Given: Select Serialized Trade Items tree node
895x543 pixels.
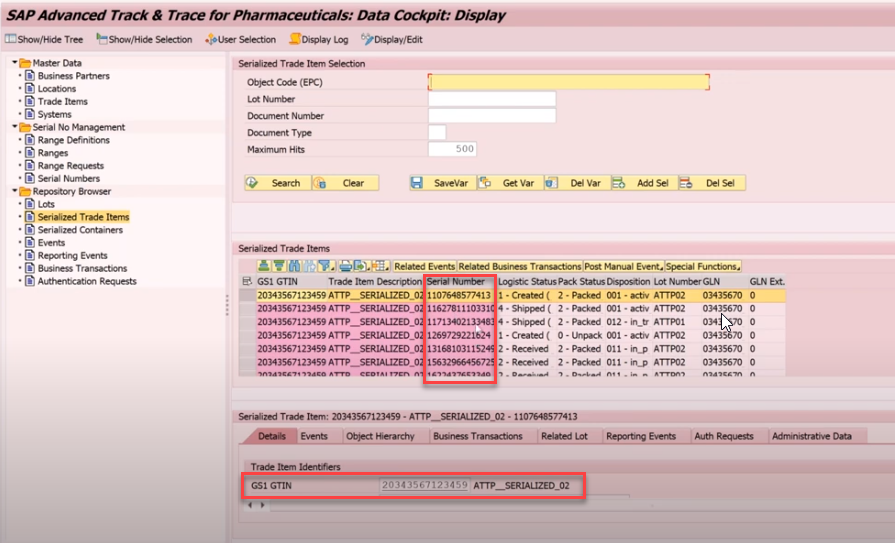Looking at the screenshot, I should pos(83,217).
